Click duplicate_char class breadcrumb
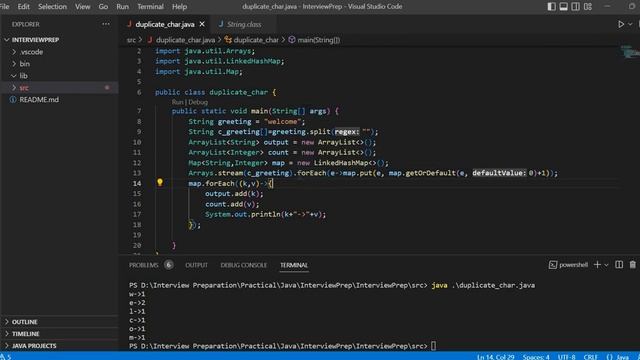640x360 pixels. pyautogui.click(x=256, y=40)
